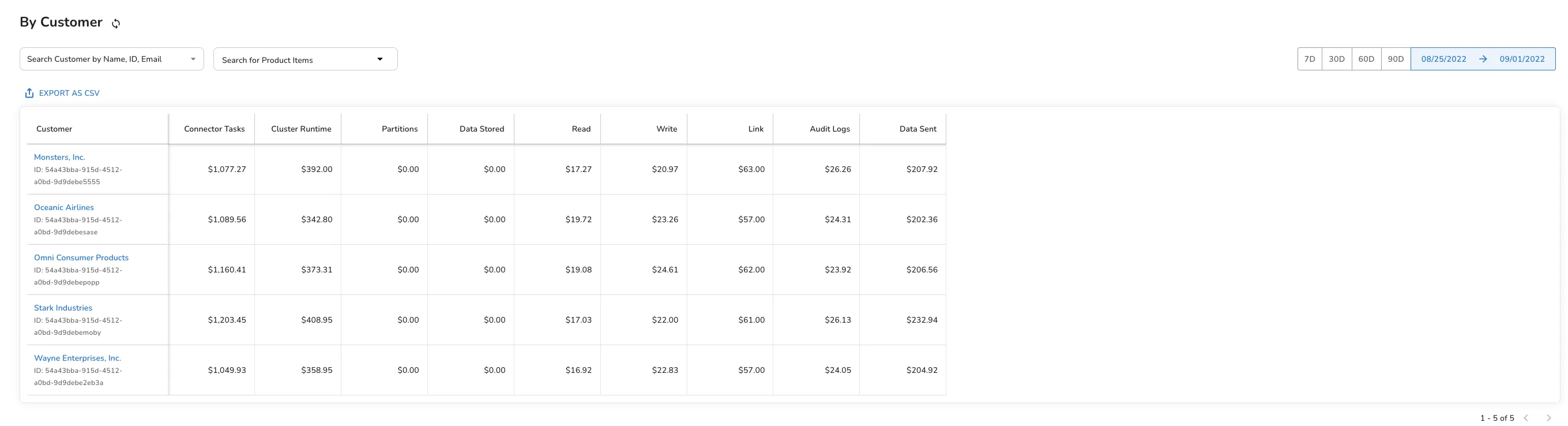This screenshot has height=426, width=1568.
Task: Click the Connector Tasks column header
Action: tap(212, 129)
